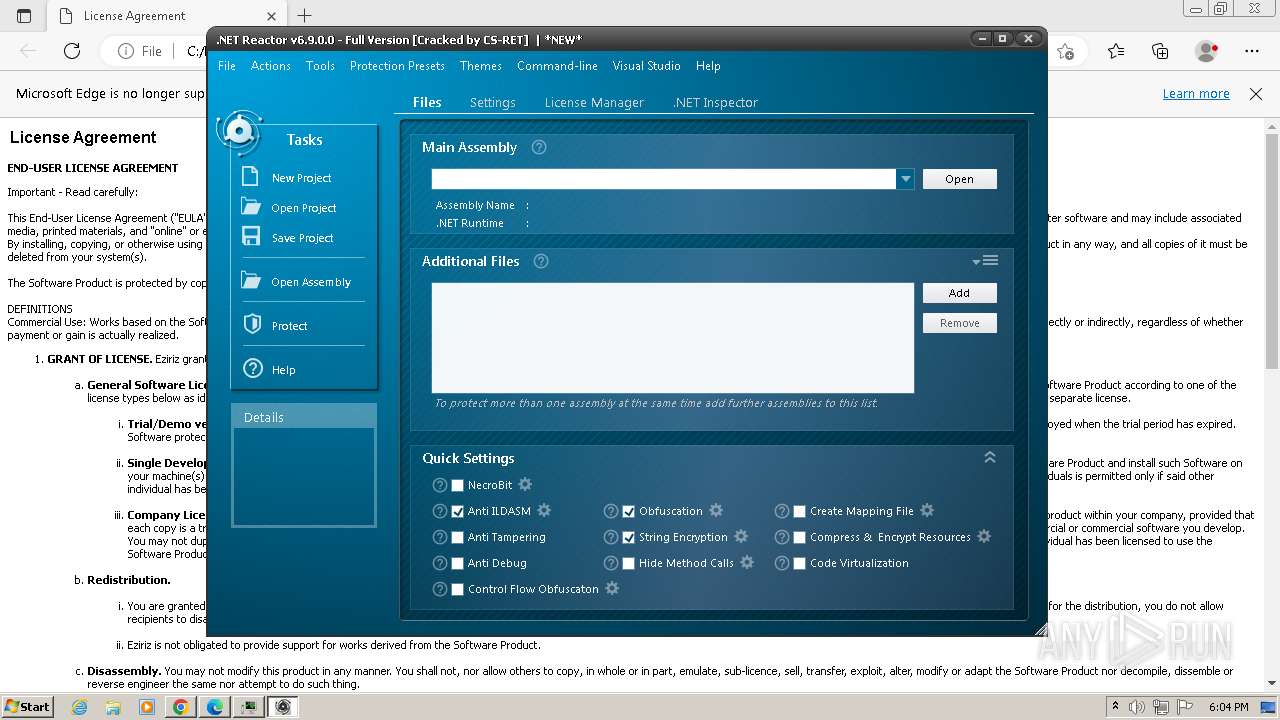Viewport: 1280px width, 720px height.
Task: Open String Encryption settings gear
Action: (741, 536)
